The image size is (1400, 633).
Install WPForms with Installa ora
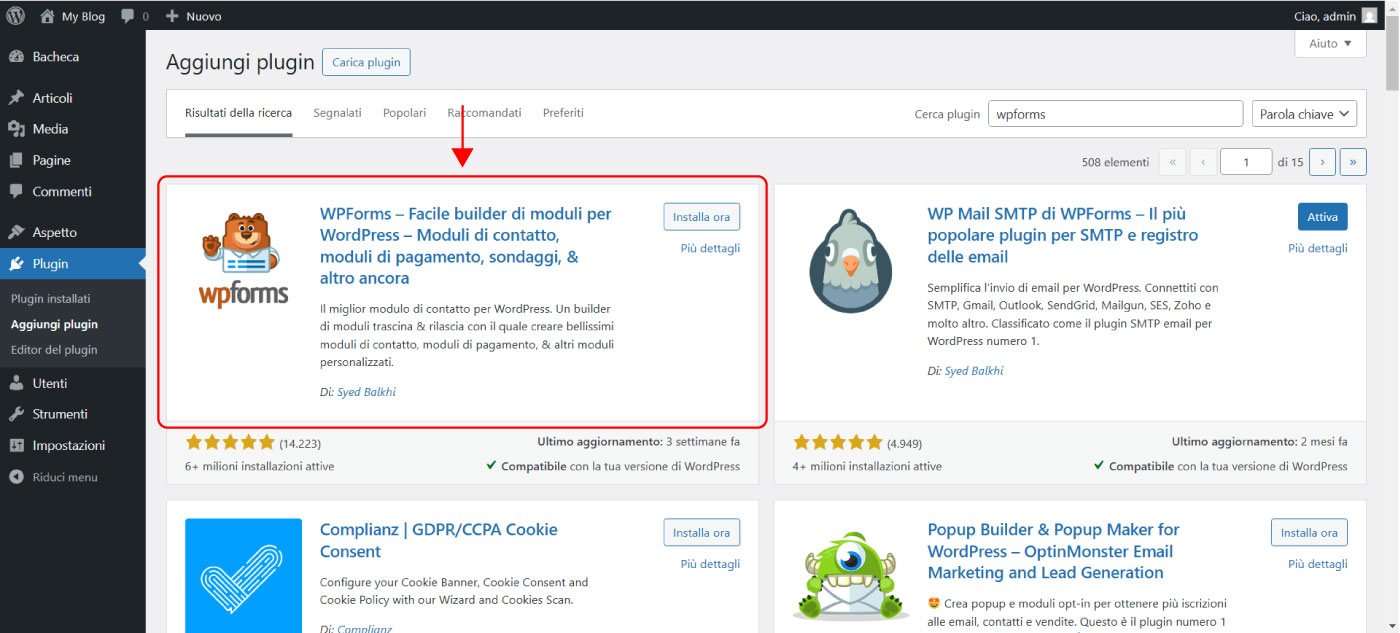701,217
